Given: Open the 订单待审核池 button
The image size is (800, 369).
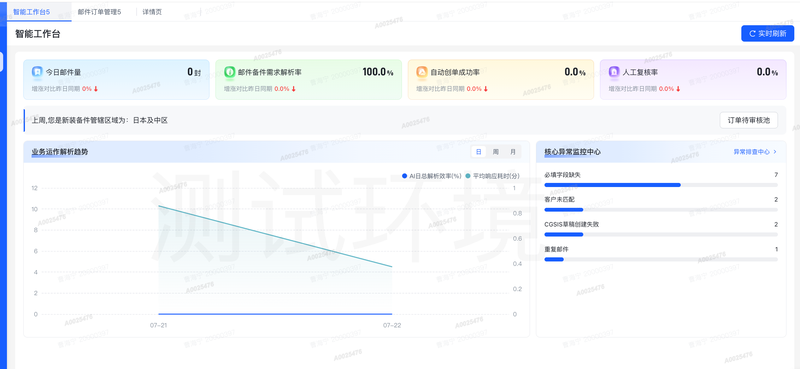Looking at the screenshot, I should pyautogui.click(x=748, y=120).
